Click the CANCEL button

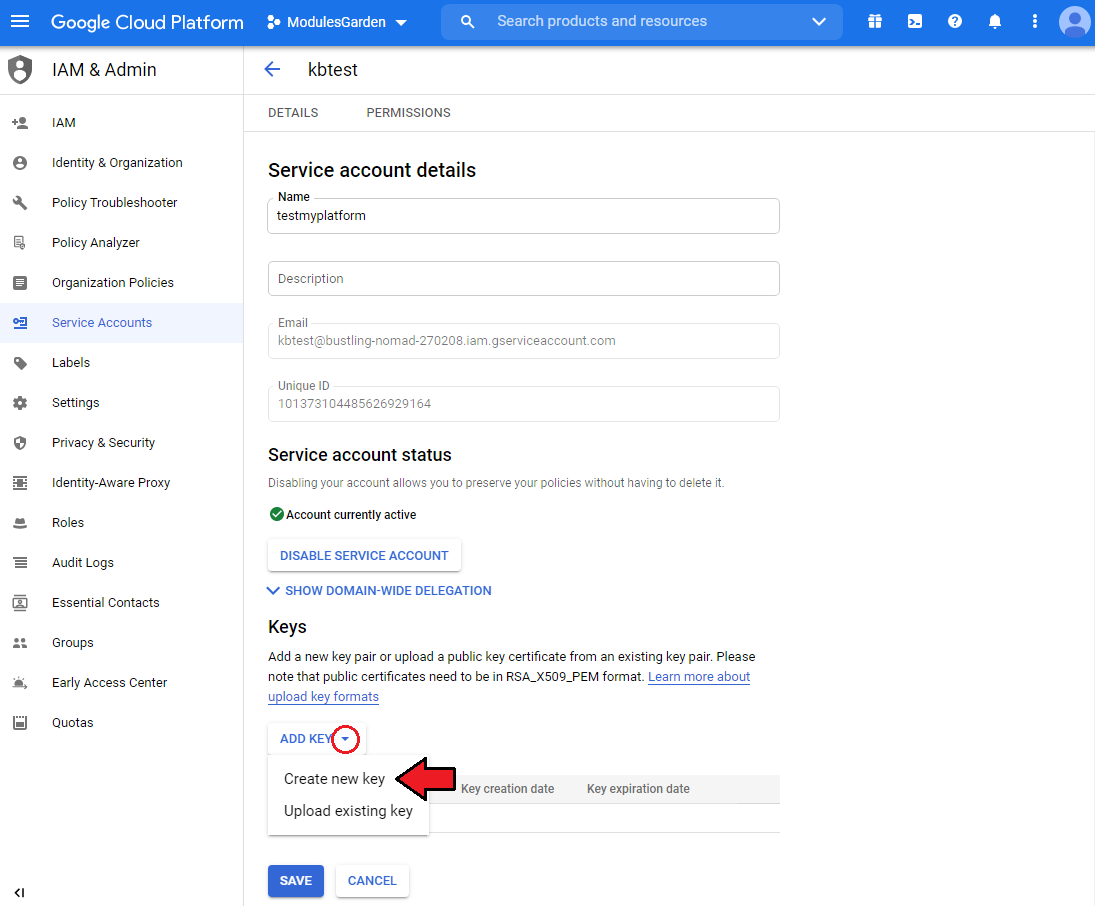(372, 881)
